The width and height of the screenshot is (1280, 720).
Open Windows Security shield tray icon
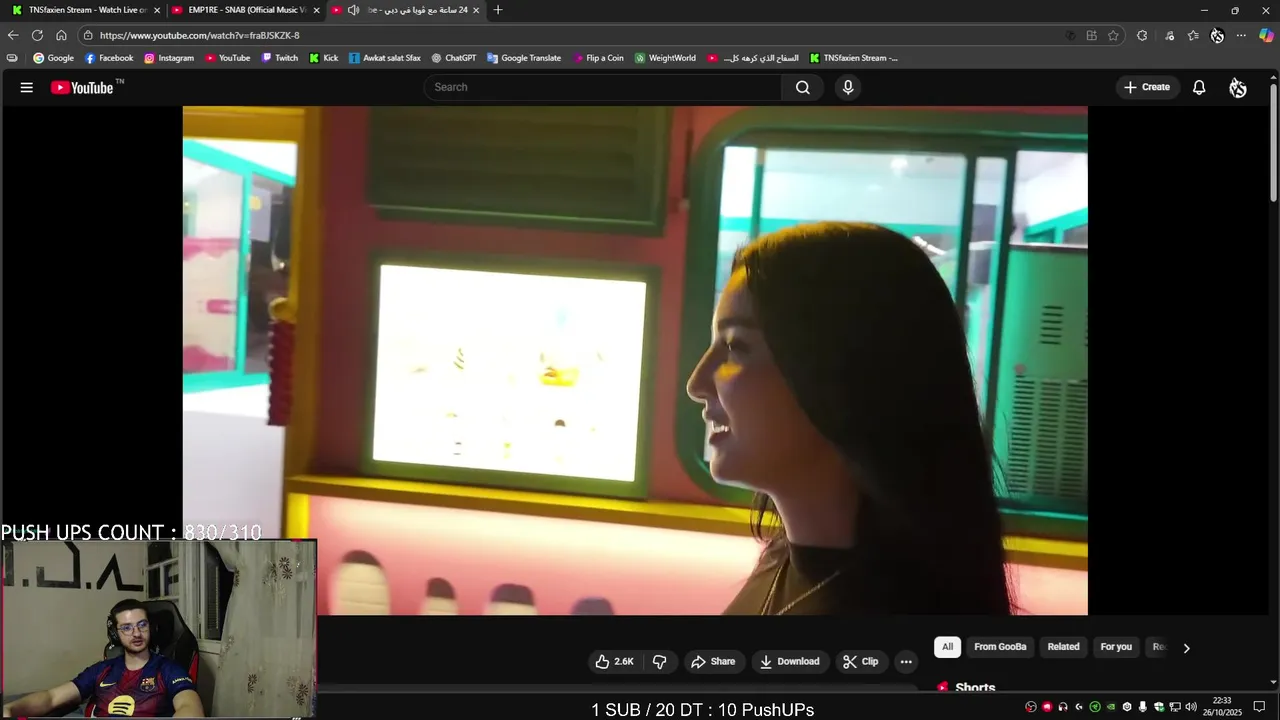1159,707
